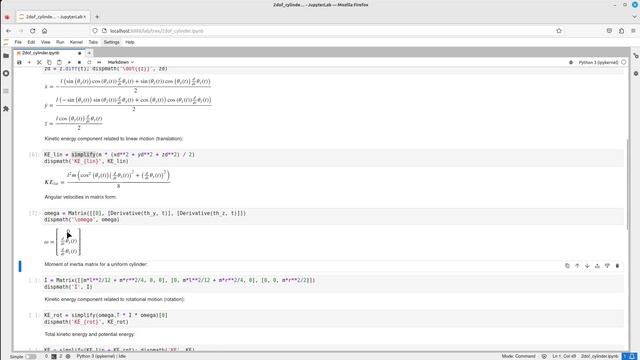Viewport: 640px width, 360px height.
Task: Open the File Browser sidebar panel
Action: coord(6,56)
